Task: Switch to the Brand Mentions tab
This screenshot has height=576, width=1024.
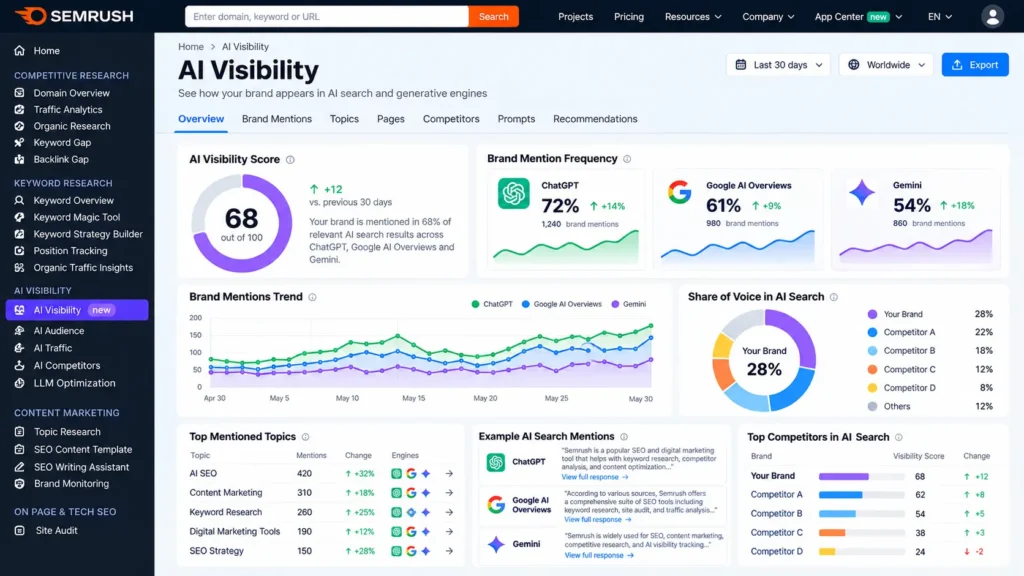Action: [277, 119]
